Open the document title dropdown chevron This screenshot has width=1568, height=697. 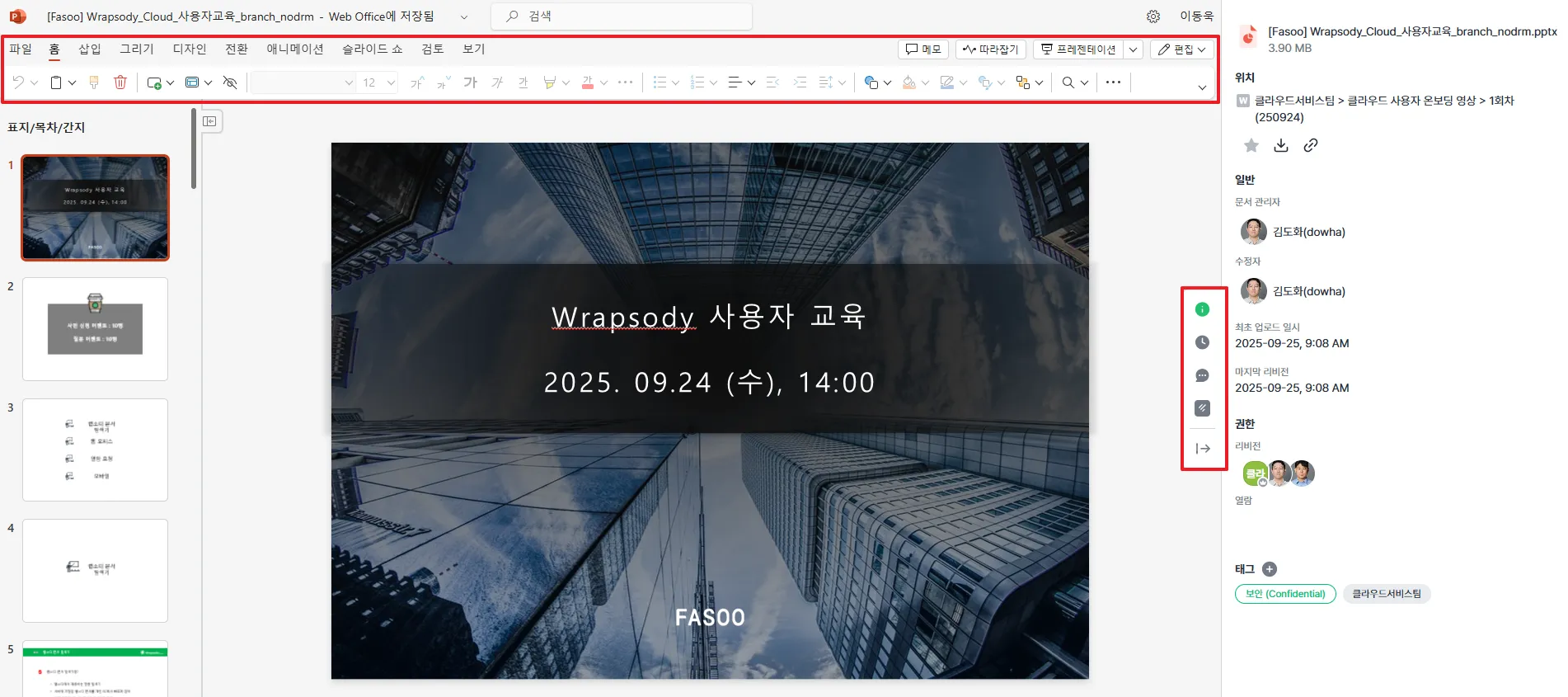(x=464, y=16)
